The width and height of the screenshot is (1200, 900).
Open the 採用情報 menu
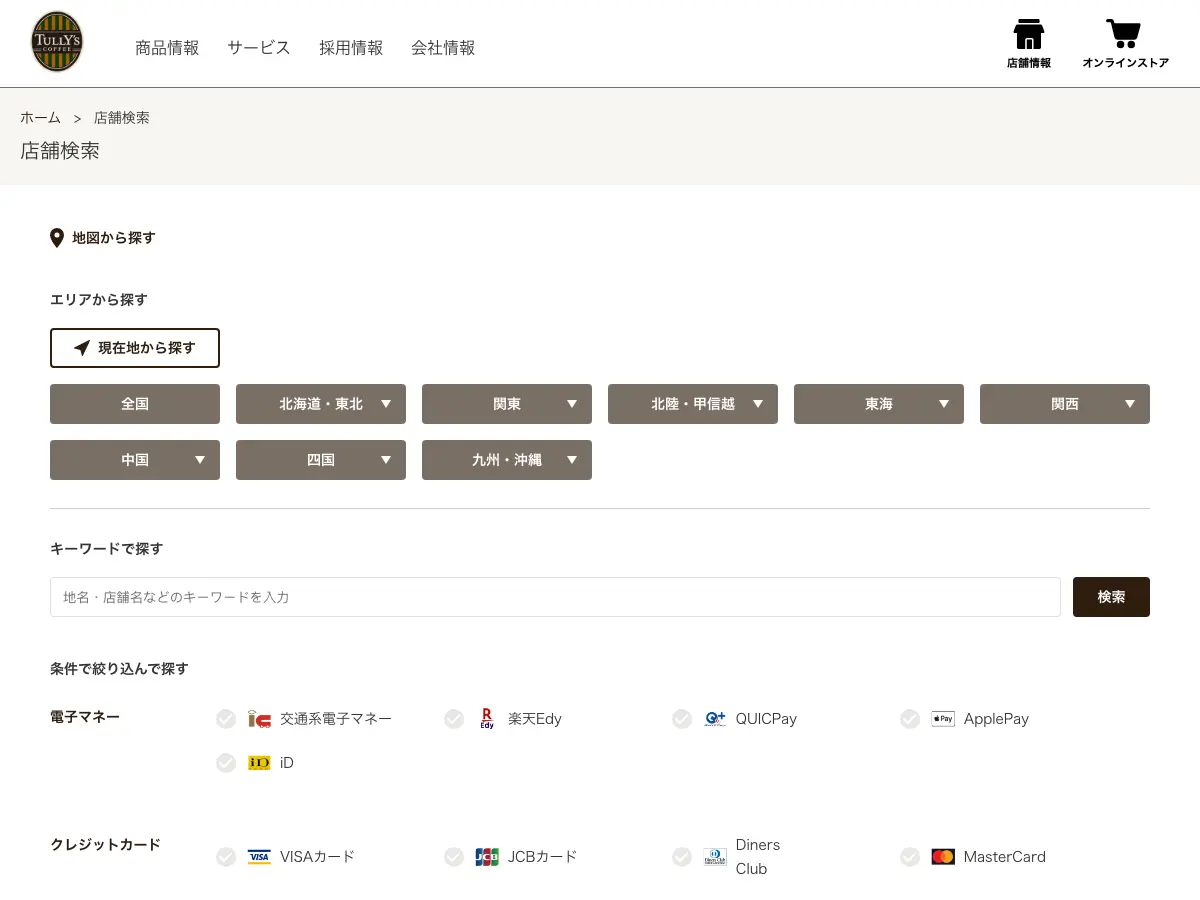(x=351, y=48)
